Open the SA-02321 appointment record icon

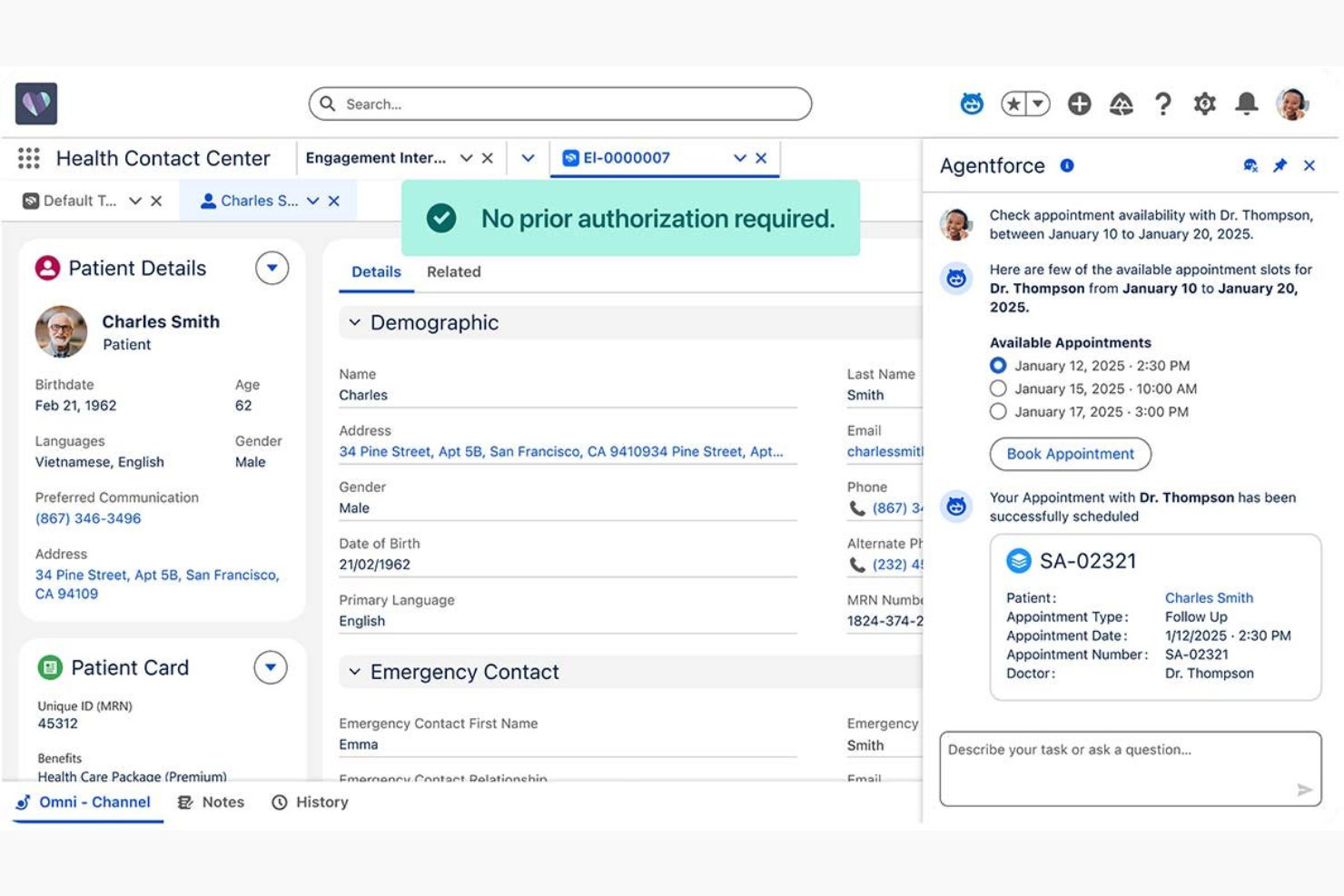[1019, 561]
